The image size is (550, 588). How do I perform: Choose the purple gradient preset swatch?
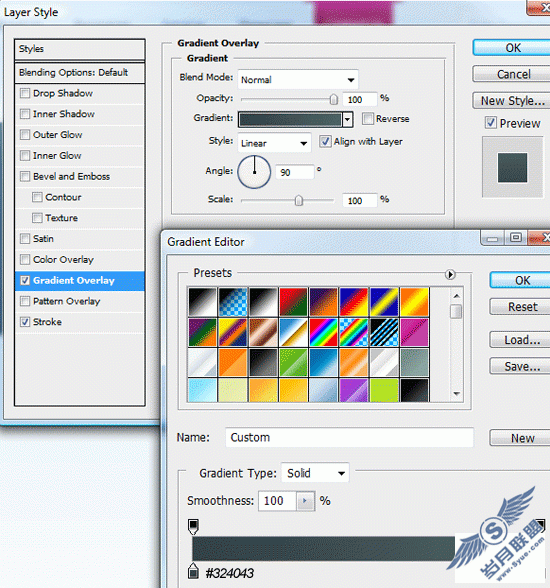(x=354, y=390)
